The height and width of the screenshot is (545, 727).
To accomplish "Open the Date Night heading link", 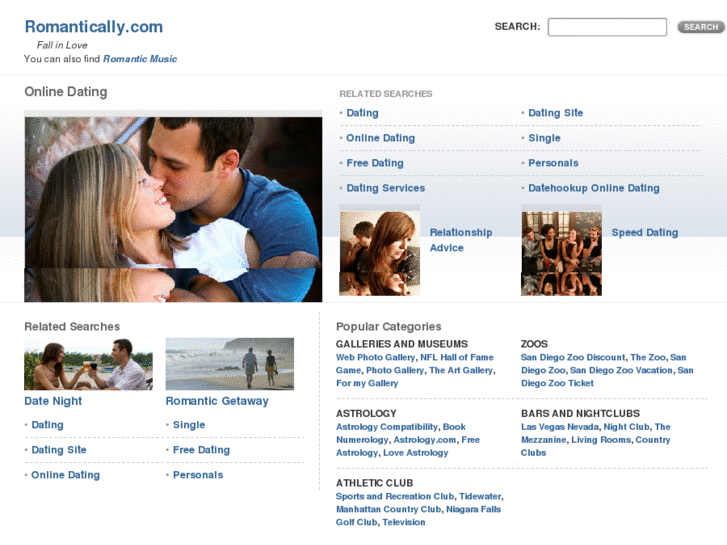I will pyautogui.click(x=53, y=401).
